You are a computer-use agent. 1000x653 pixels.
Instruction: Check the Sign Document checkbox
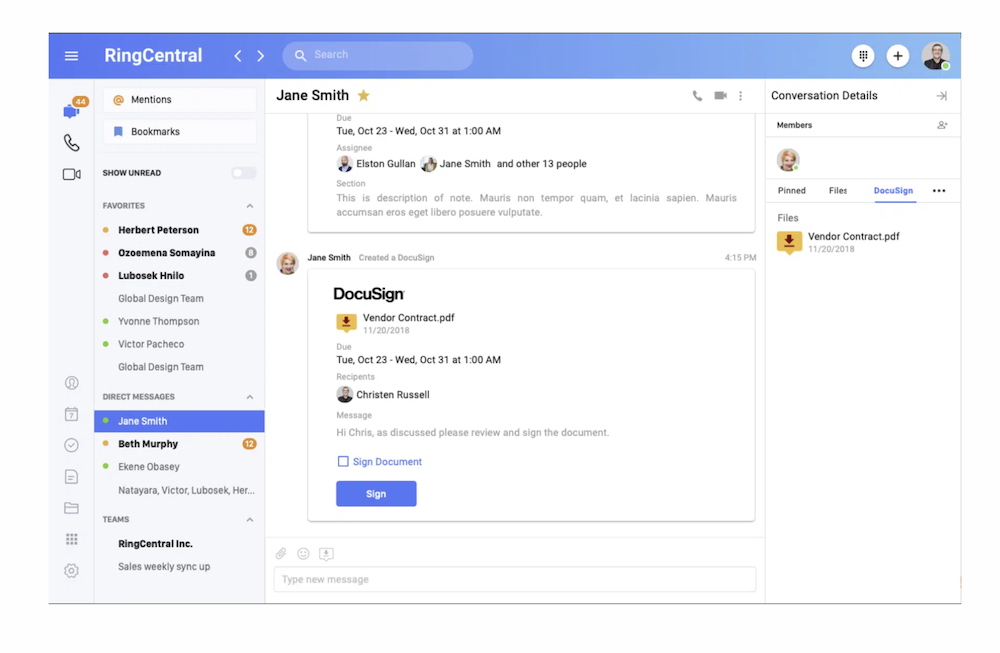pyautogui.click(x=343, y=461)
